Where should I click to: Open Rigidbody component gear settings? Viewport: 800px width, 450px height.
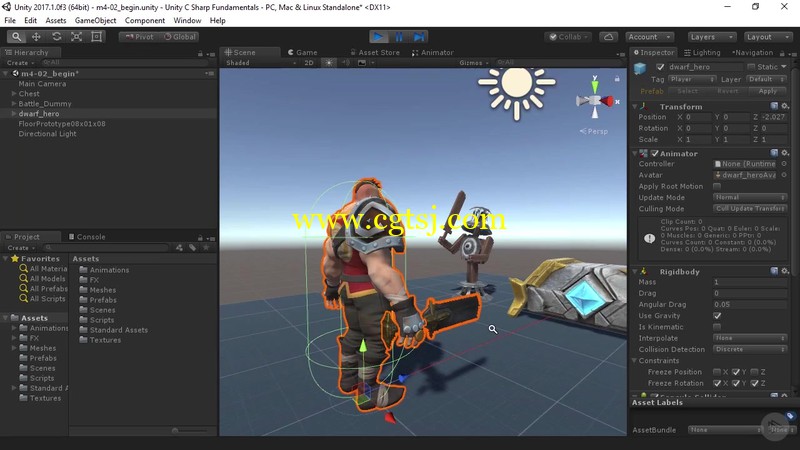(x=785, y=271)
